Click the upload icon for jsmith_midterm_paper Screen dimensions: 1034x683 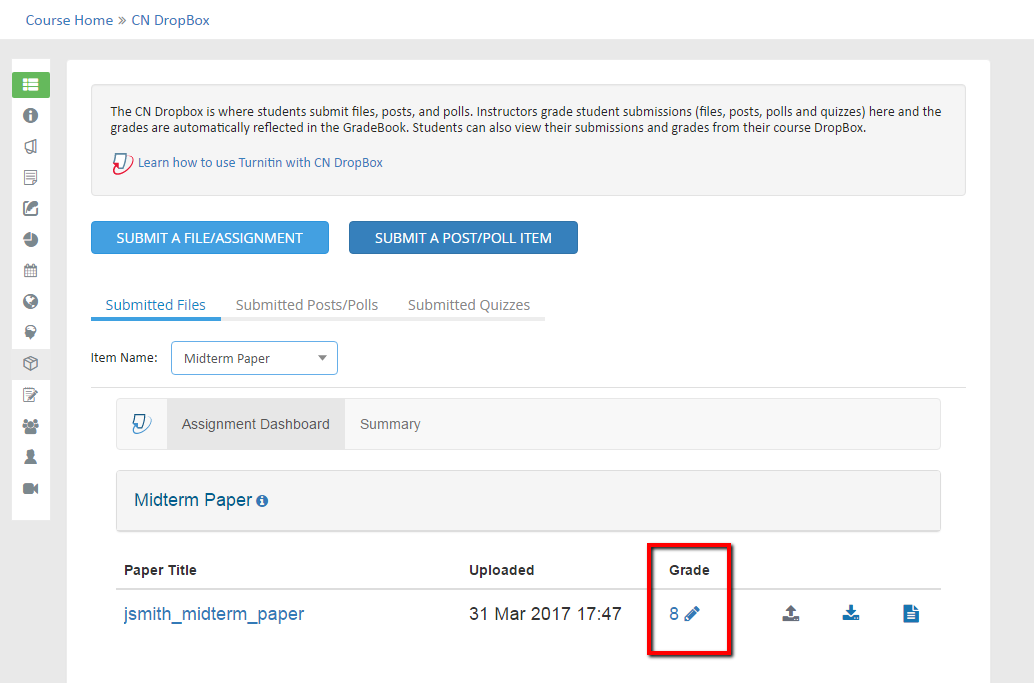click(x=791, y=614)
